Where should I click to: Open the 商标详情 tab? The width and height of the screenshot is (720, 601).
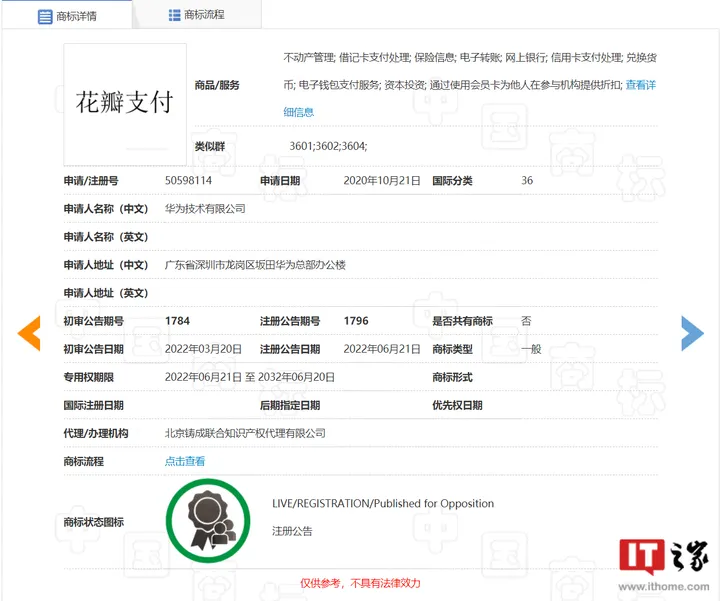(67, 16)
